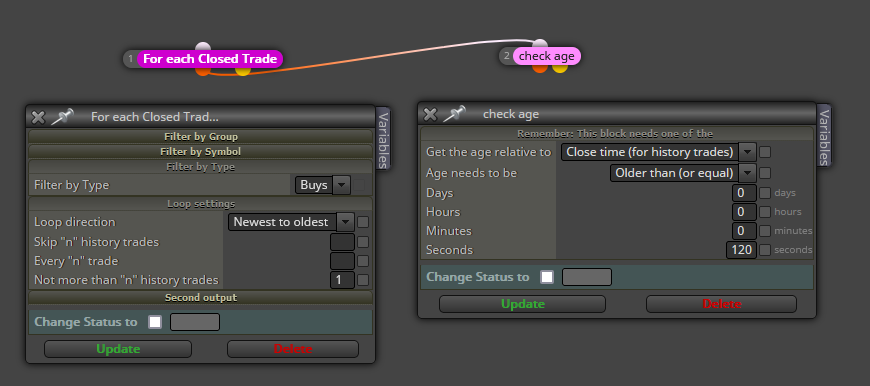Click Update in Closed Trade panel
Image resolution: width=870 pixels, height=386 pixels.
tap(118, 349)
